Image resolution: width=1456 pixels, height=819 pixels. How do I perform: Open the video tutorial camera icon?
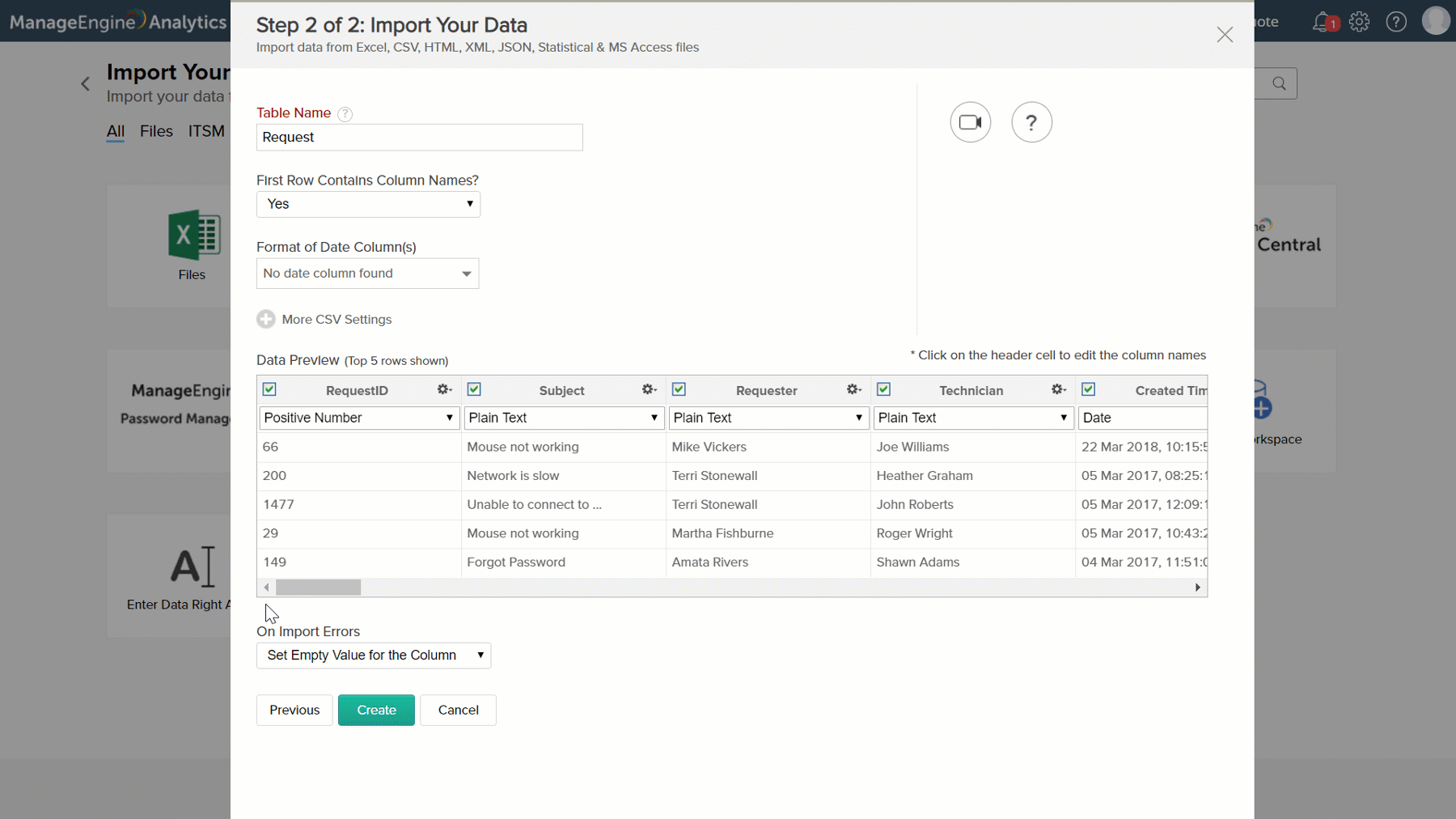[970, 122]
